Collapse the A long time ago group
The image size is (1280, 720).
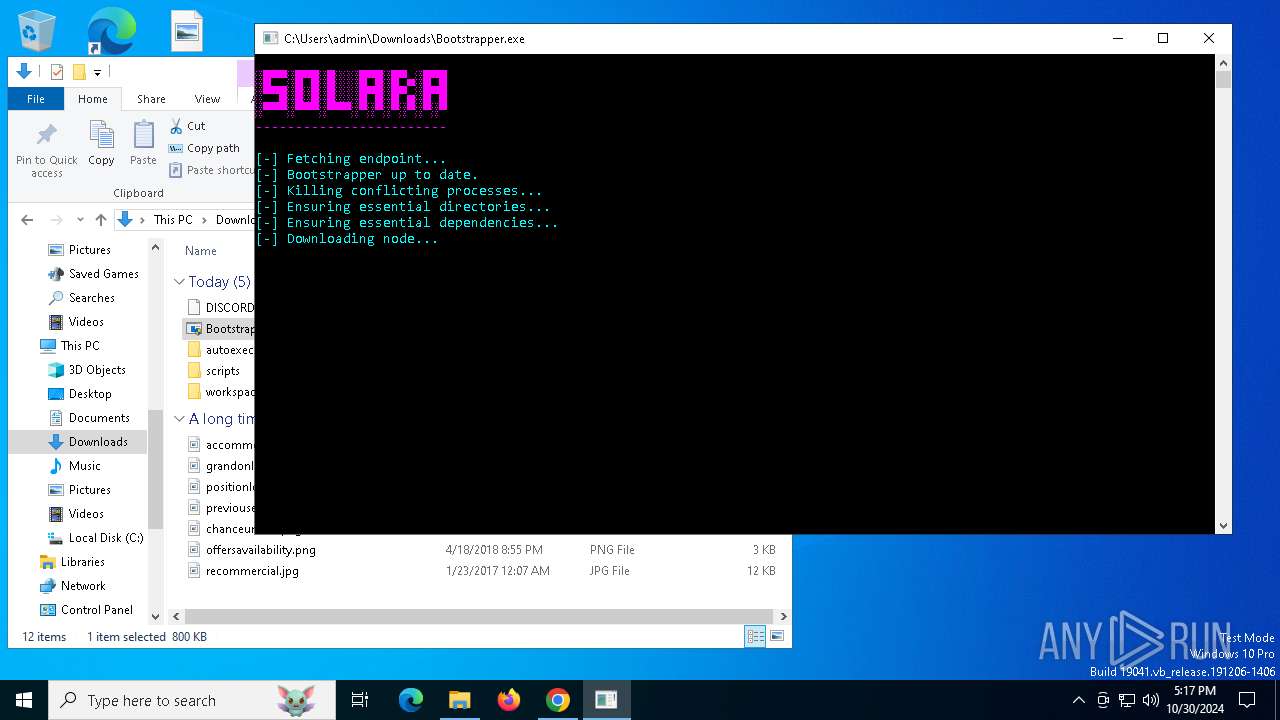tap(180, 419)
